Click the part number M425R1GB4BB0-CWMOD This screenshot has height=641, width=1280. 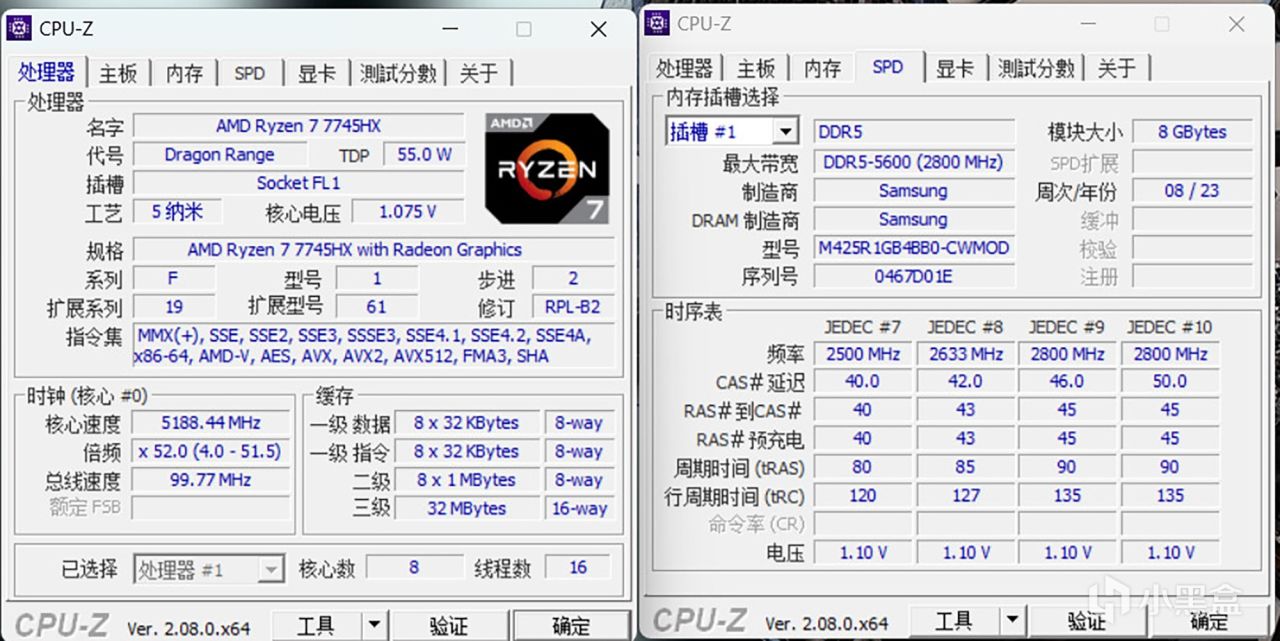[x=913, y=247]
